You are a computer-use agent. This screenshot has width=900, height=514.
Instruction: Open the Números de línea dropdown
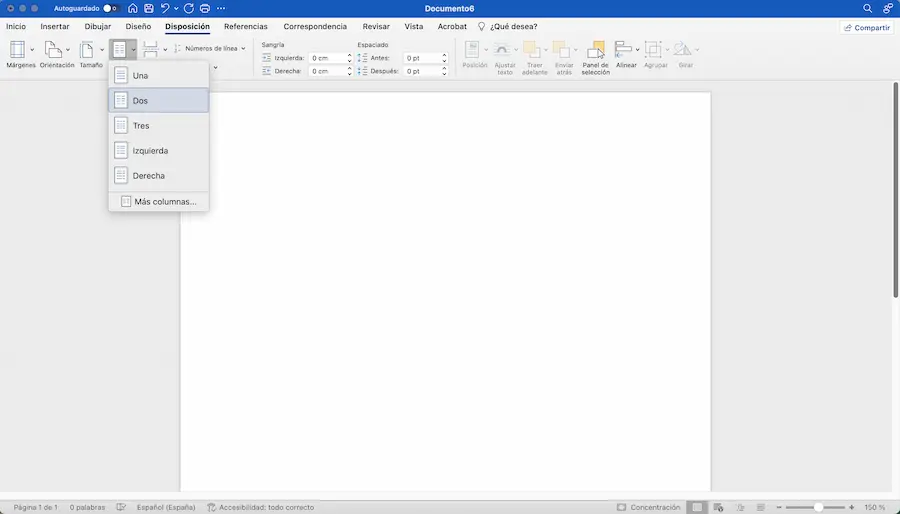click(210, 49)
